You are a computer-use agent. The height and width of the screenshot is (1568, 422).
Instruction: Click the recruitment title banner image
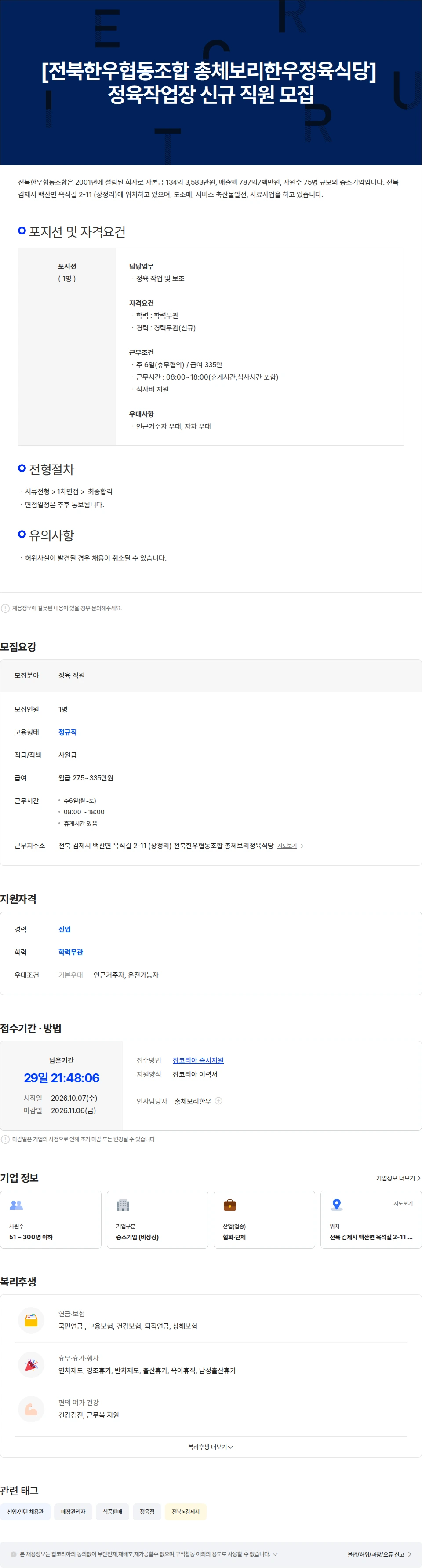click(211, 82)
